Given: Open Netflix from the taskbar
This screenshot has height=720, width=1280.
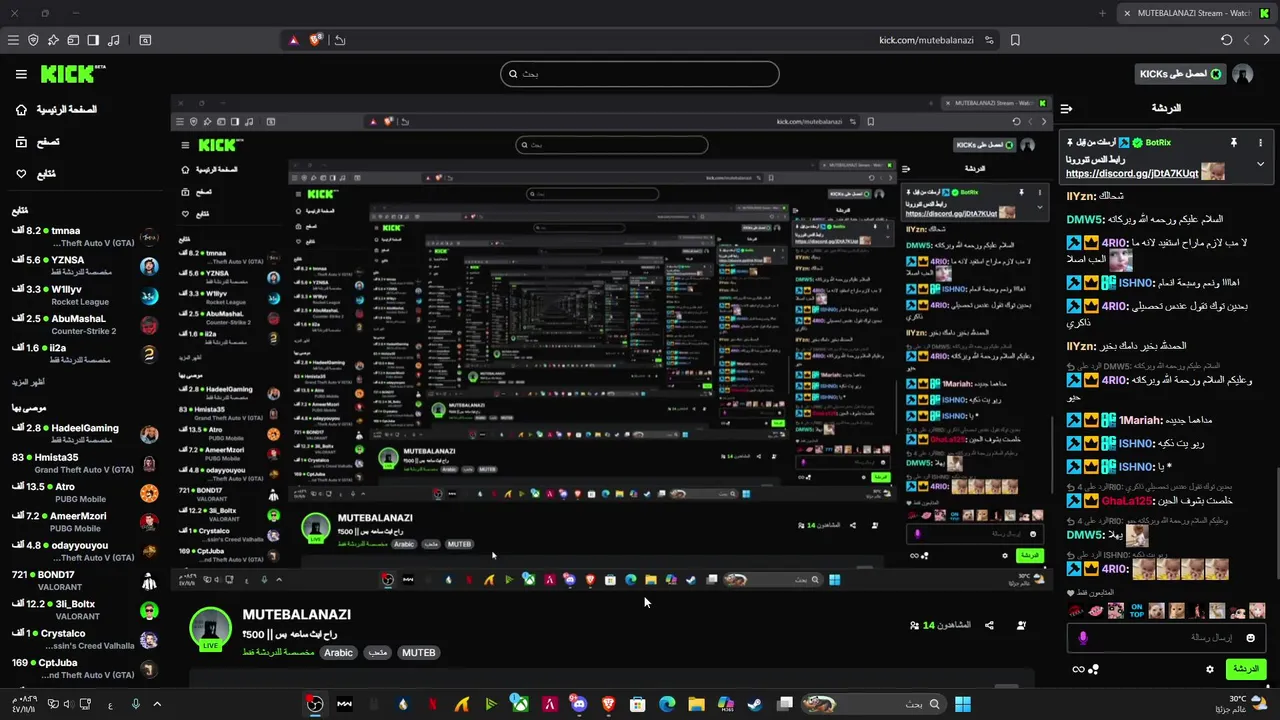Looking at the screenshot, I should click(x=432, y=704).
